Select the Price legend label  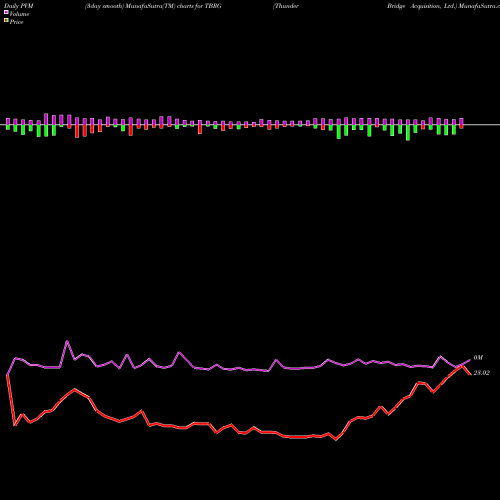click(16, 22)
